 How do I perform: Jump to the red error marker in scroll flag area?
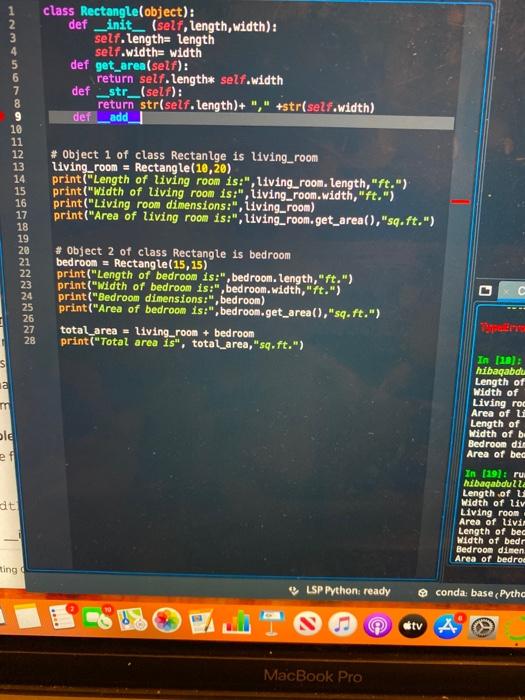pyautogui.click(x=460, y=202)
